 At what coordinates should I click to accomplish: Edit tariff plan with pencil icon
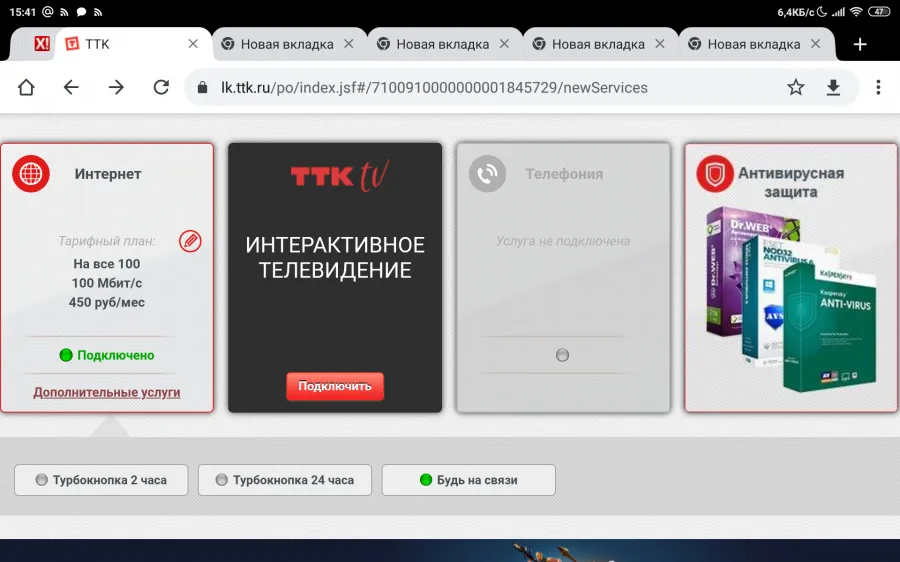tap(190, 241)
